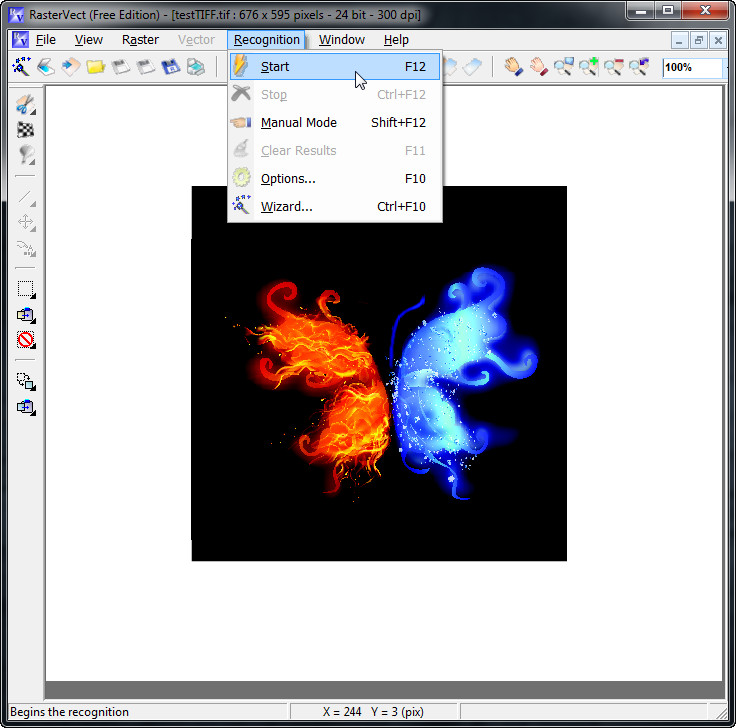Click the fire and ice butterfly image
The height and width of the screenshot is (728, 736).
379,374
